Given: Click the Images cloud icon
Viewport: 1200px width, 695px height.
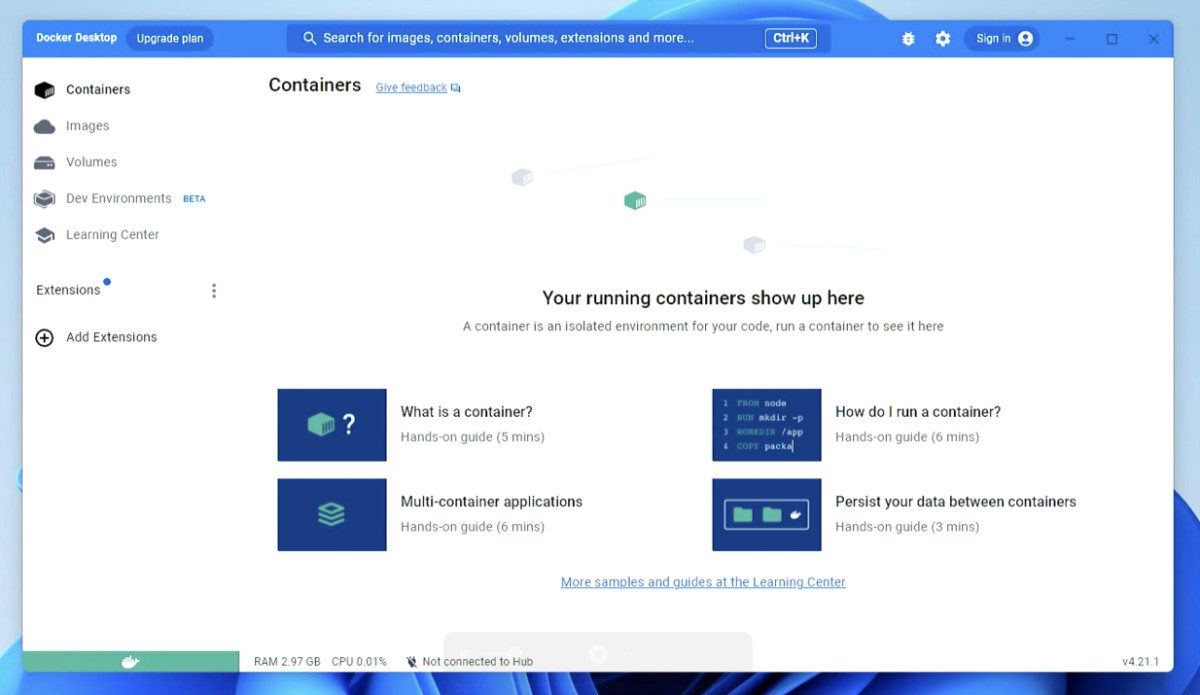Looking at the screenshot, I should click(x=44, y=126).
